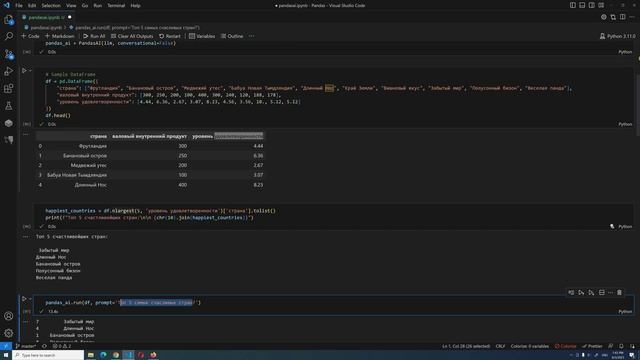Open editor title more actions ellipsis
640x360 pixels.
tap(632, 17)
